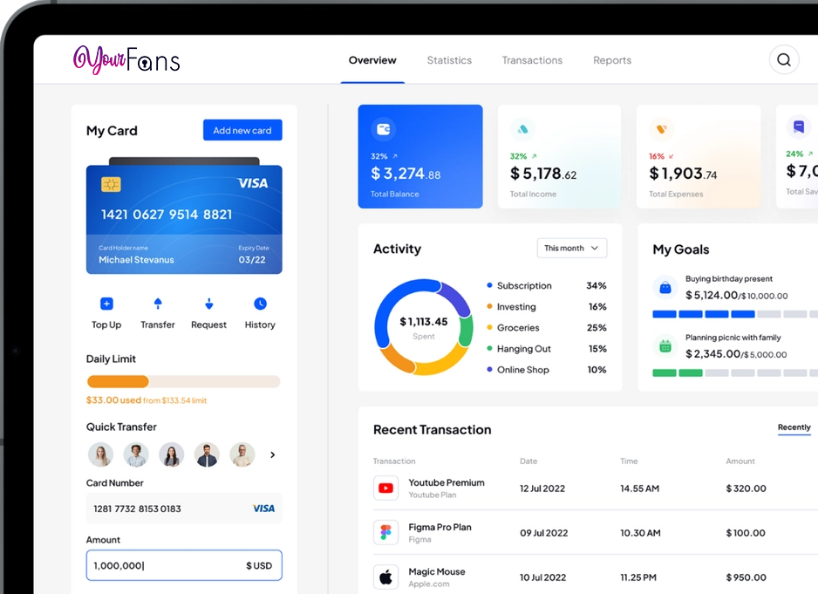Viewport: 818px width, 594px height.
Task: Click the green calendar goal icon
Action: pyautogui.click(x=665, y=346)
